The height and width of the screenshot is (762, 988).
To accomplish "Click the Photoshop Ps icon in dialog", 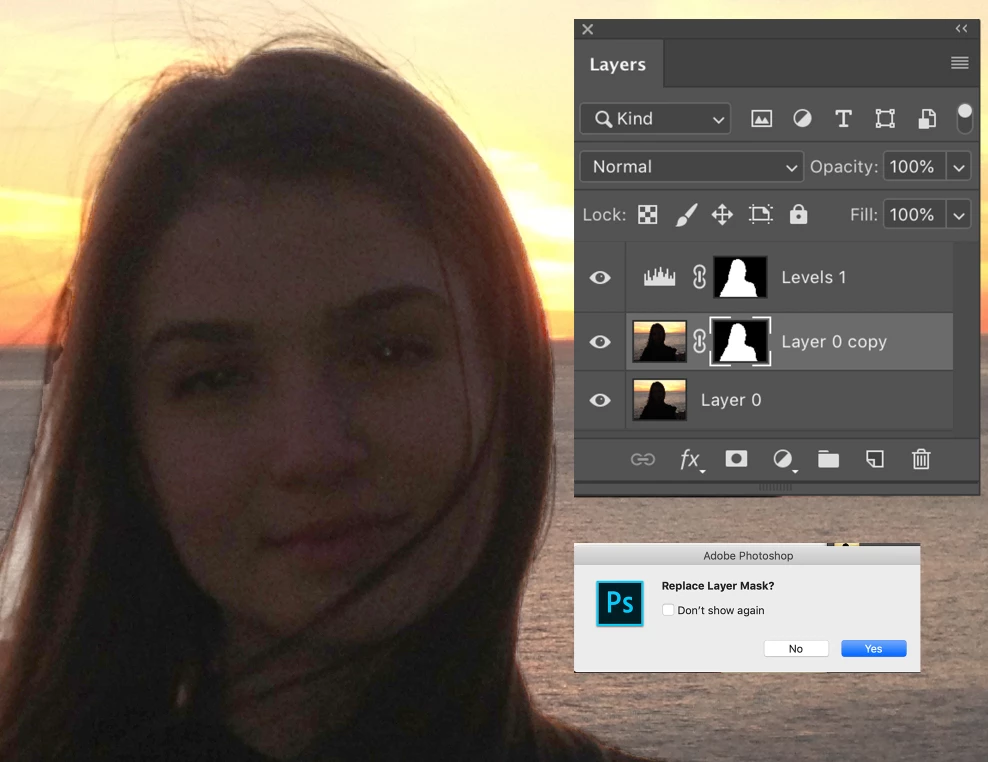I will tap(619, 603).
